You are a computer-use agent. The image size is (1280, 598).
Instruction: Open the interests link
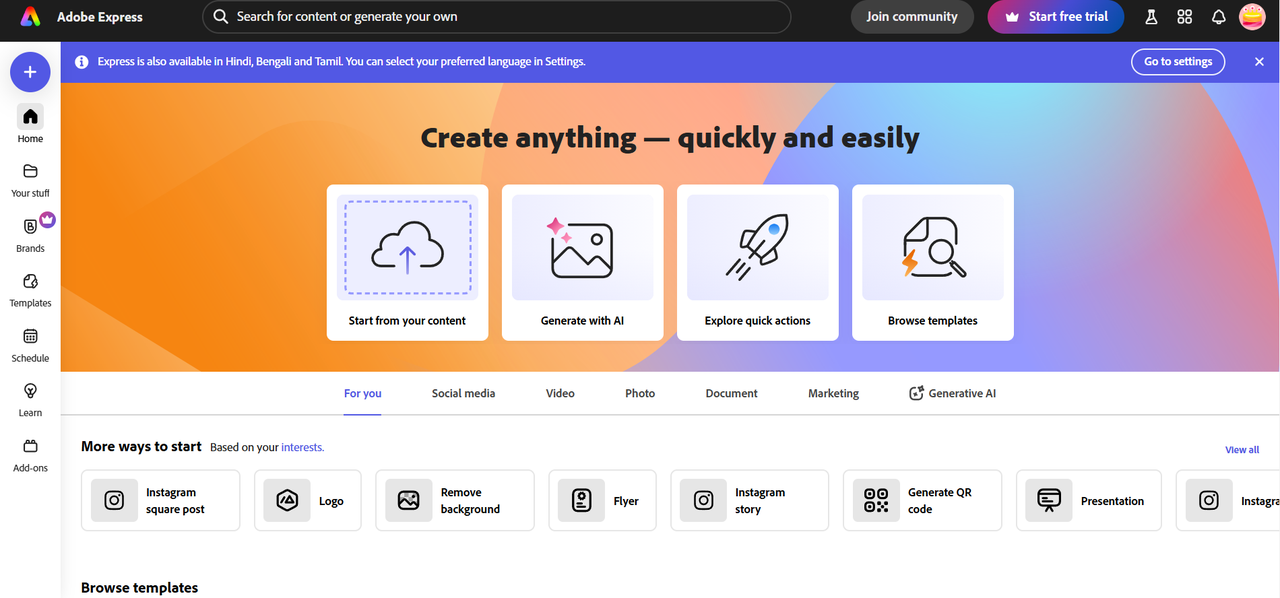click(302, 447)
